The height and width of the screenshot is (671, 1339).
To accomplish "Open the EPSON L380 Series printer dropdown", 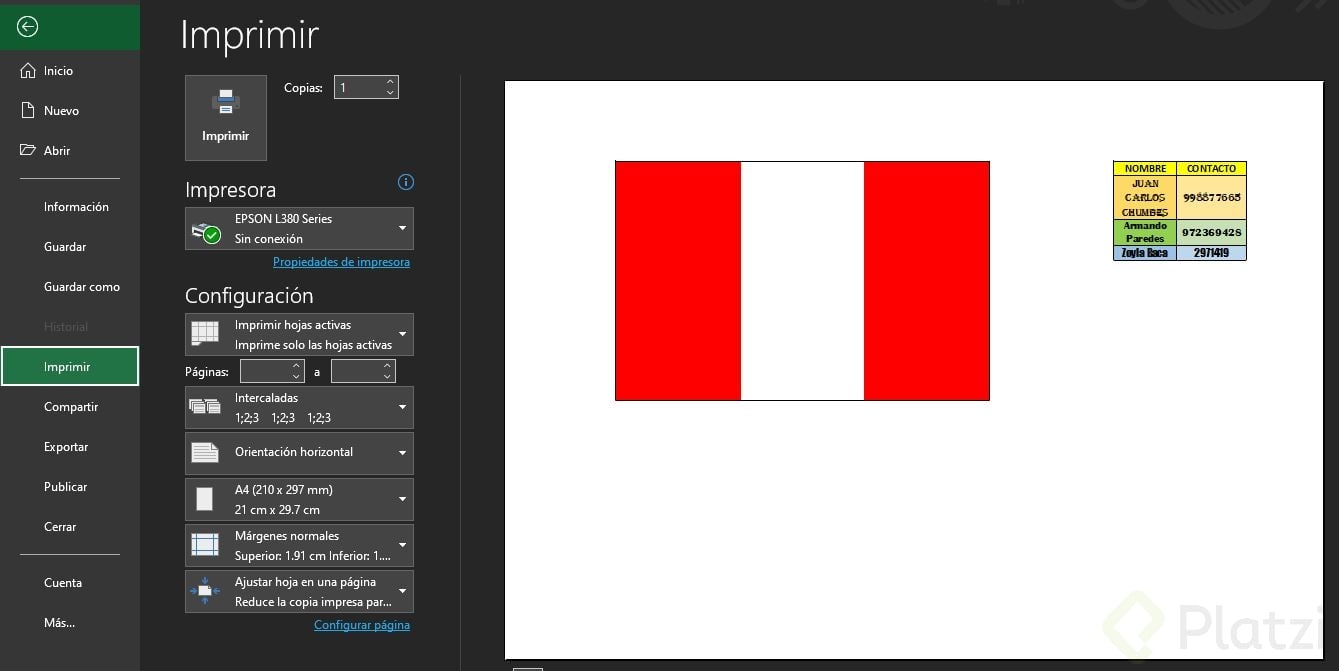I will [x=299, y=229].
